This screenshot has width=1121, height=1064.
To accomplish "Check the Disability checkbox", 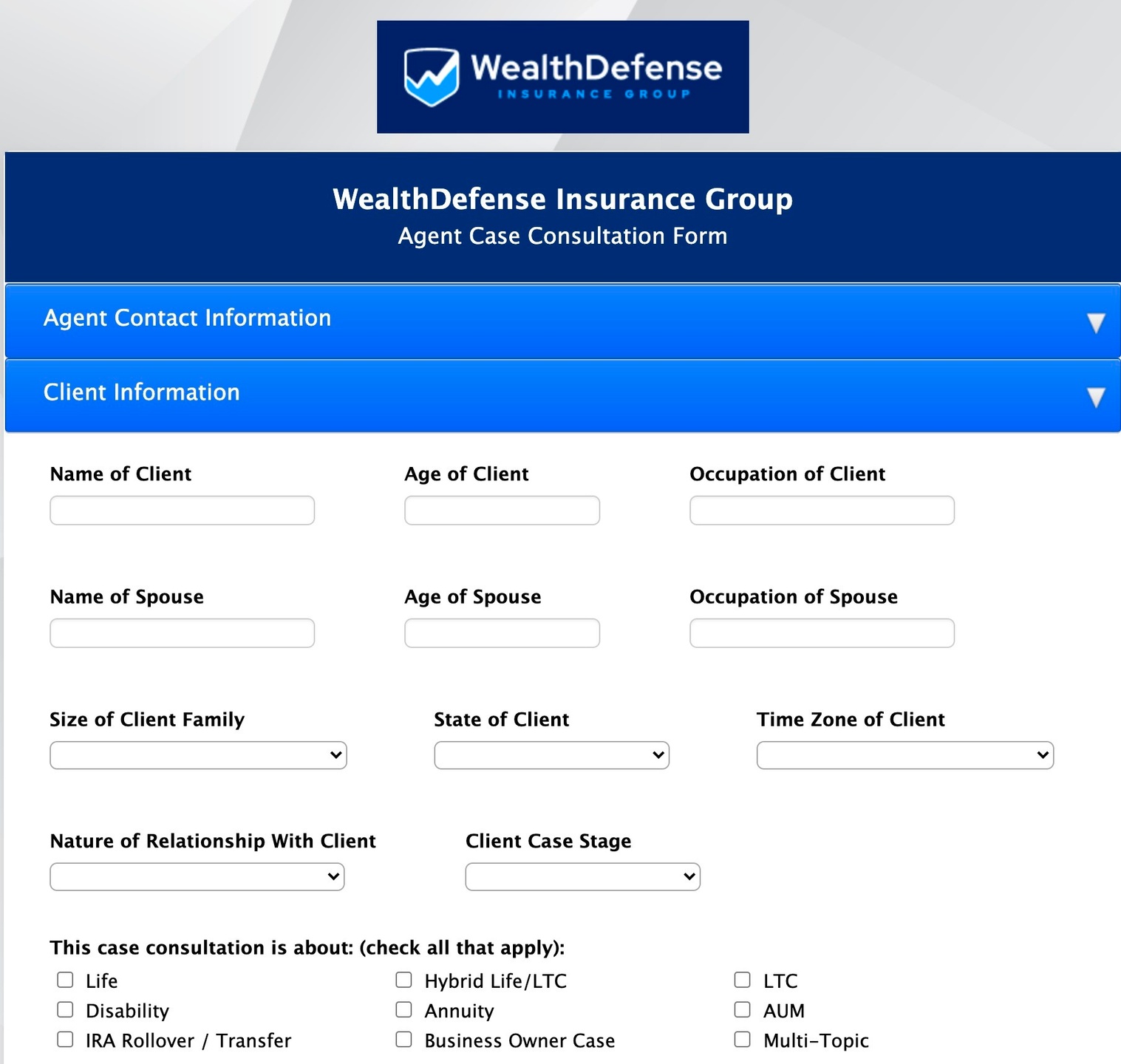I will 65,1009.
